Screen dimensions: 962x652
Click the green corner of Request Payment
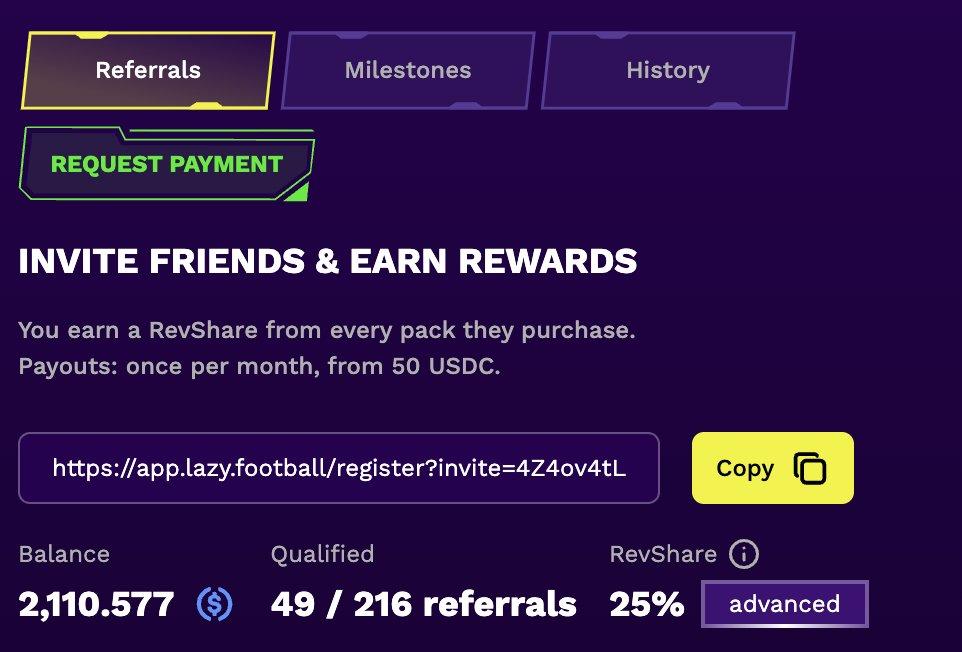(298, 192)
